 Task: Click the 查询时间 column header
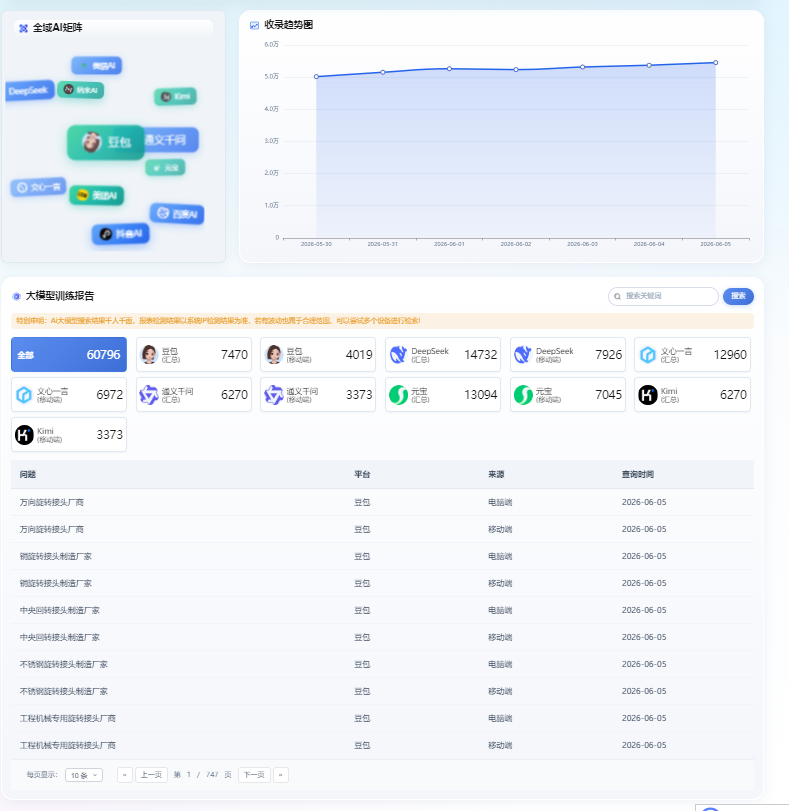click(x=638, y=474)
